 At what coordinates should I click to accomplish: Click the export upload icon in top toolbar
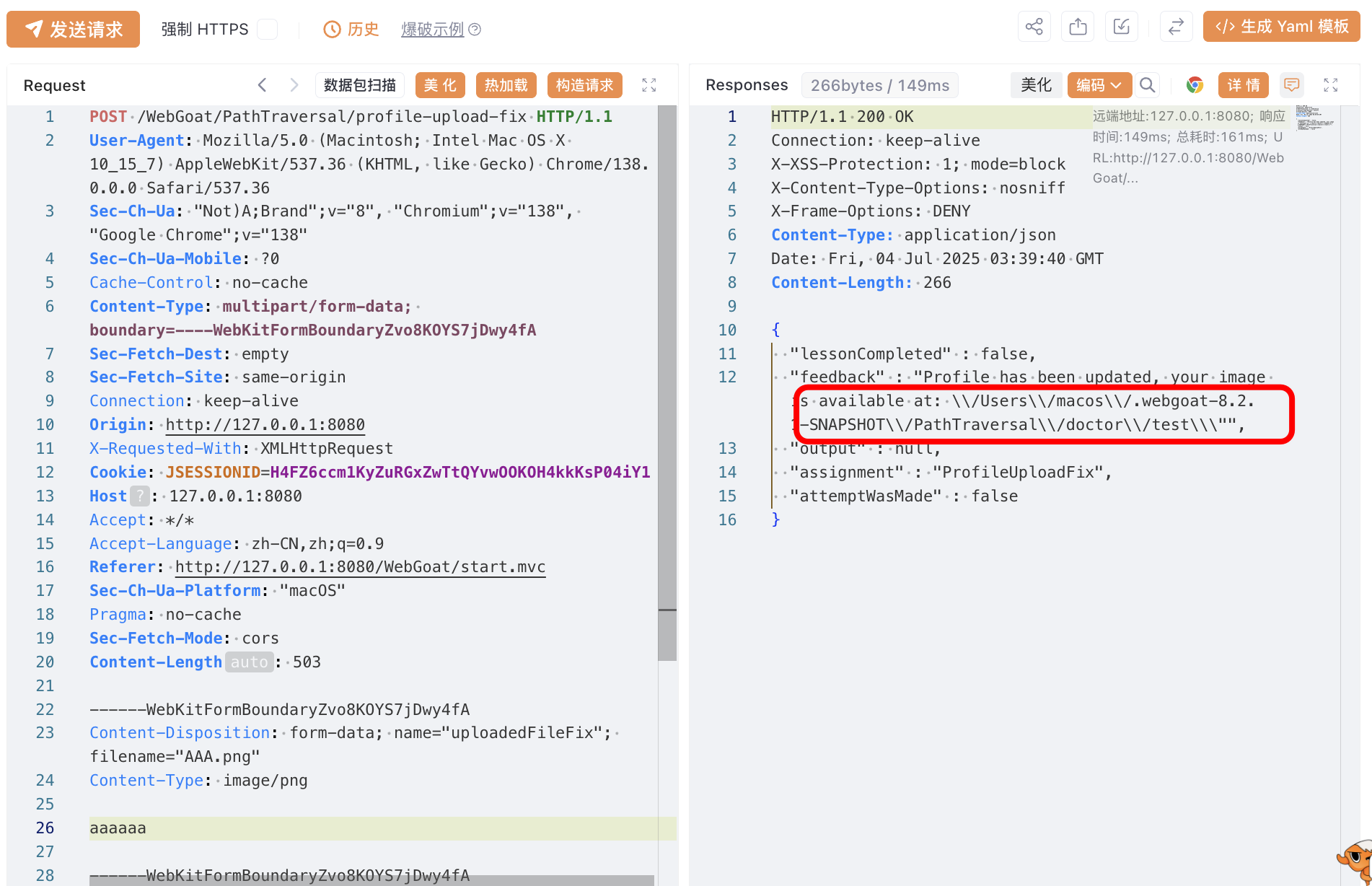(x=1078, y=27)
